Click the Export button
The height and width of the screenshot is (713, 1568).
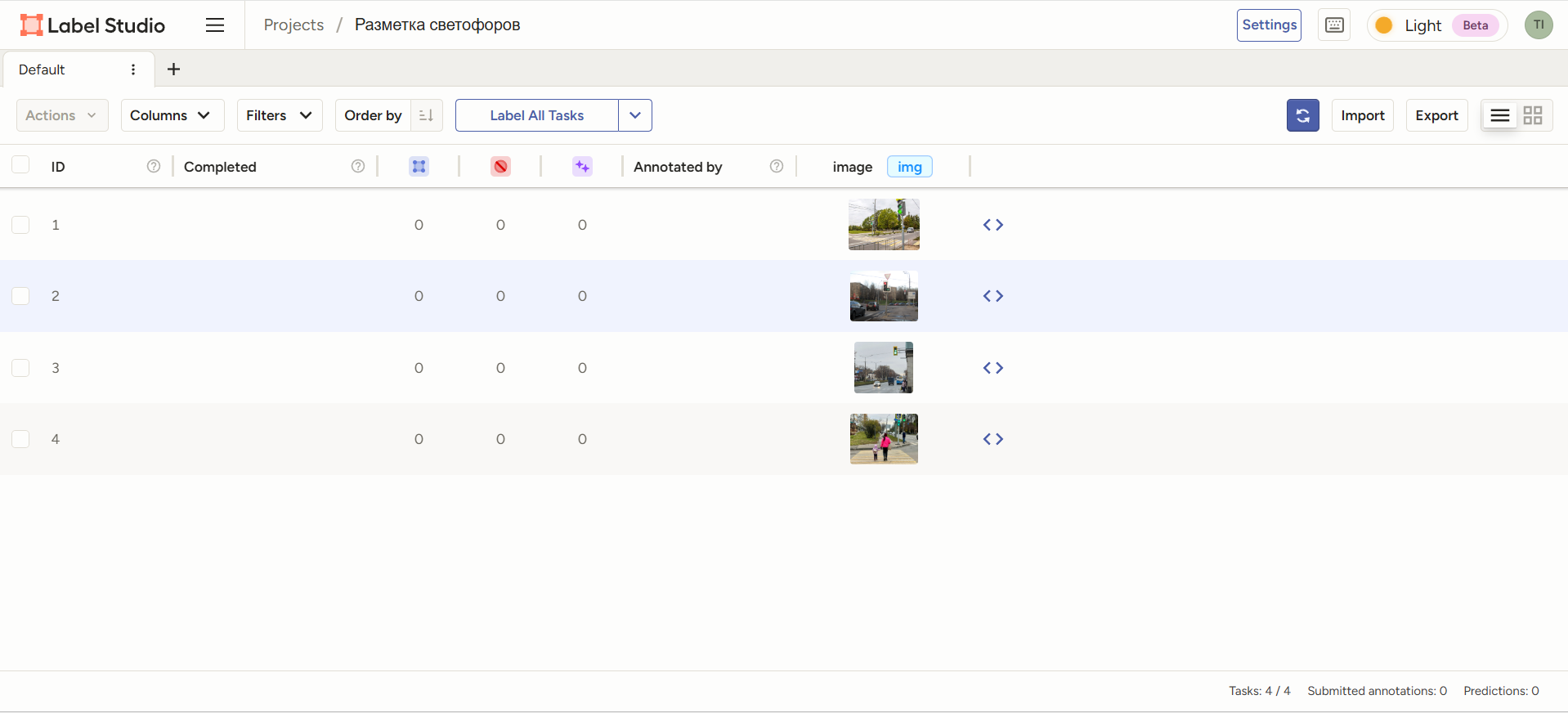pyautogui.click(x=1436, y=115)
